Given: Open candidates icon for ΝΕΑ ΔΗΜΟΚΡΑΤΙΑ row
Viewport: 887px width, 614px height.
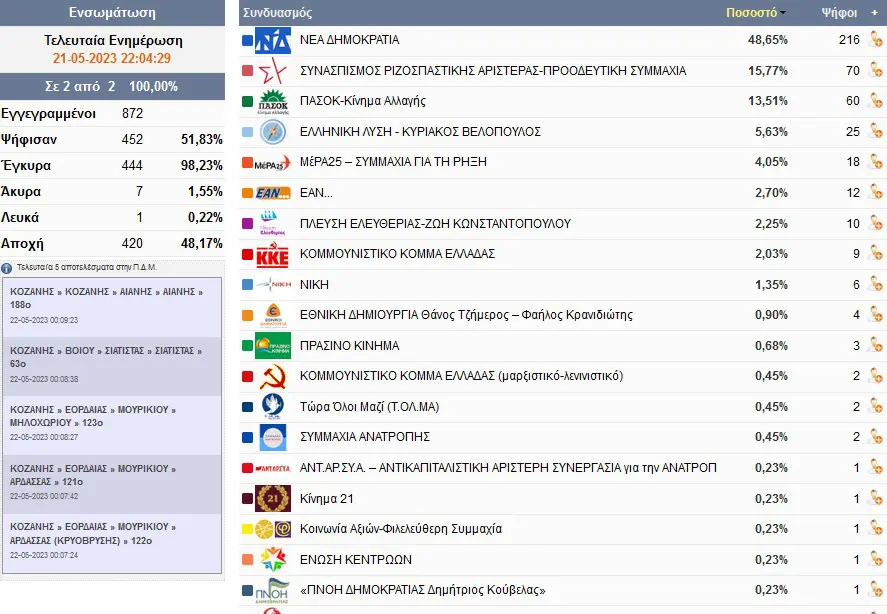Looking at the screenshot, I should click(876, 40).
